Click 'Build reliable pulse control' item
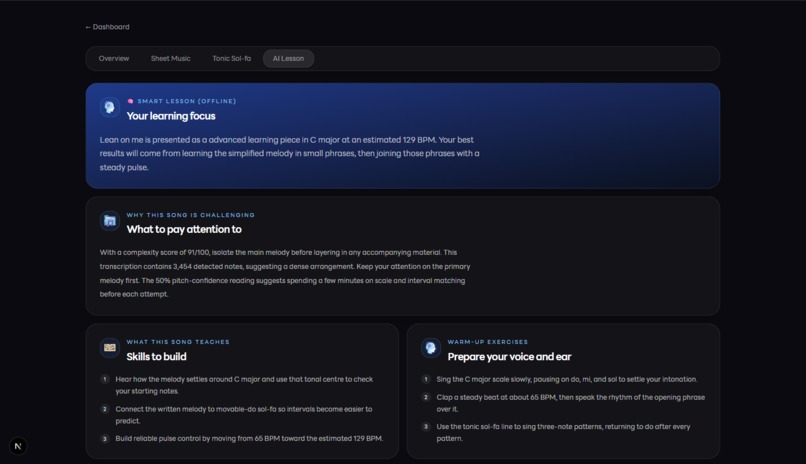 click(x=249, y=439)
